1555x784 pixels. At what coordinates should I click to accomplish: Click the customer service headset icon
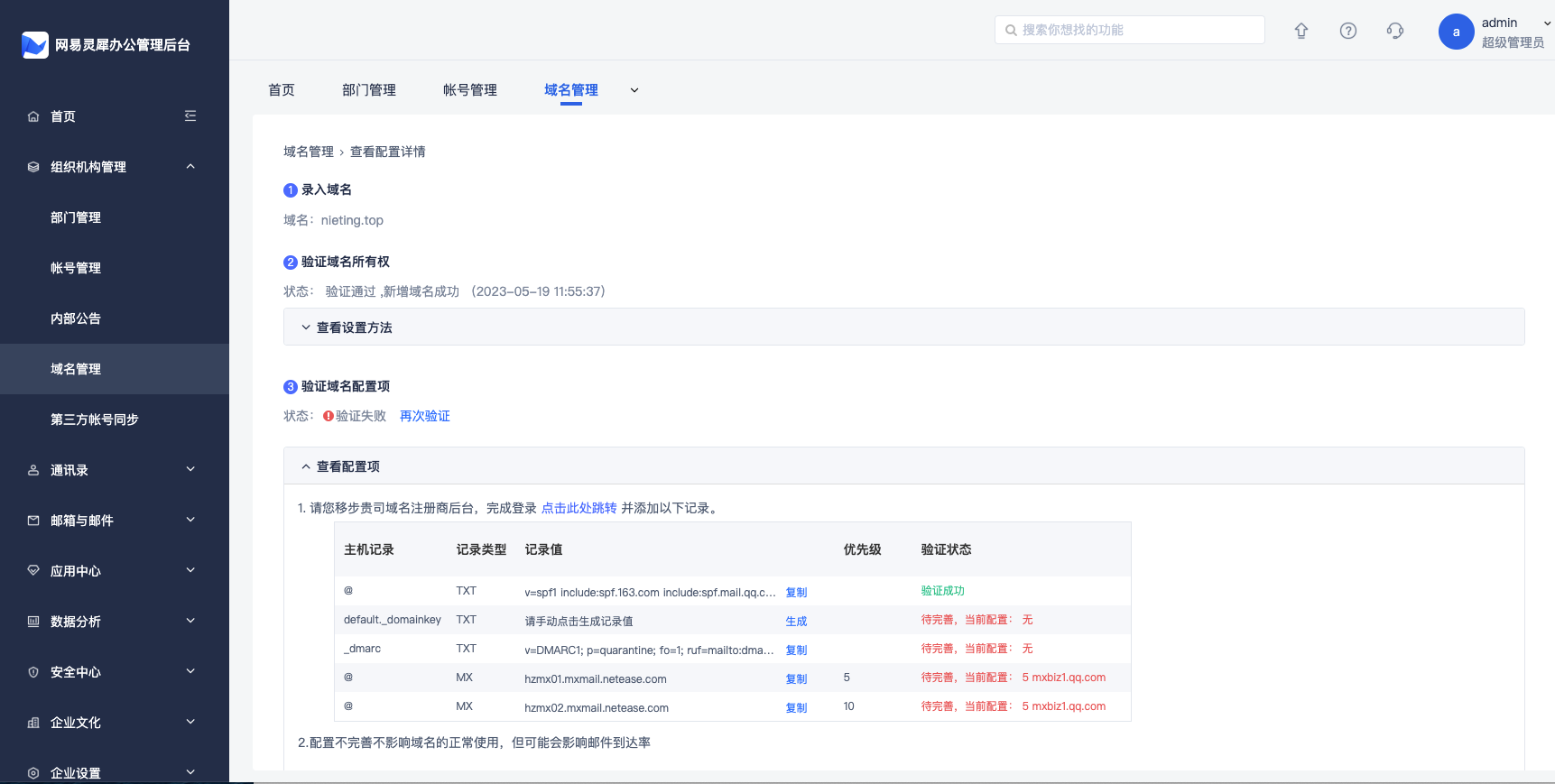click(1395, 31)
